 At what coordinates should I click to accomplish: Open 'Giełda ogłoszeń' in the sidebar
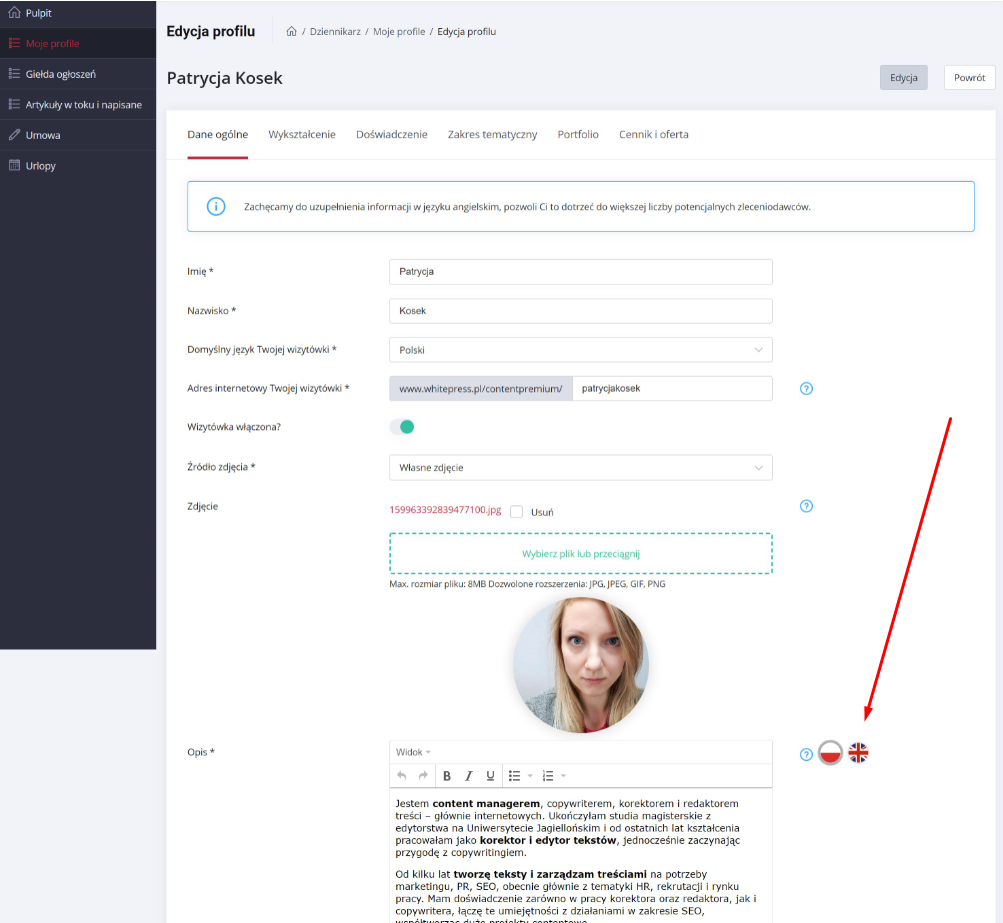click(x=61, y=74)
